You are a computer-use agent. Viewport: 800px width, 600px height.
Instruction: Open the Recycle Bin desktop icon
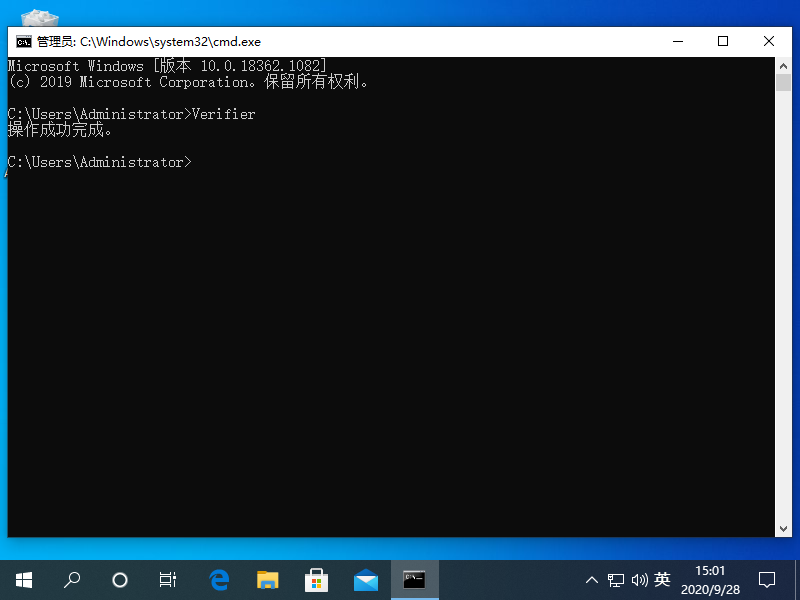pyautogui.click(x=38, y=18)
